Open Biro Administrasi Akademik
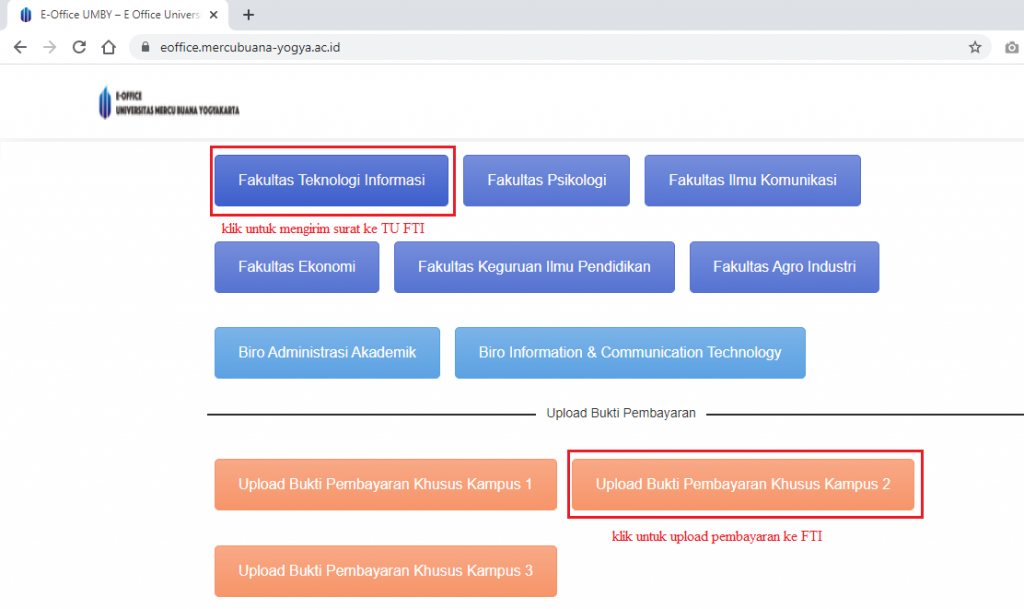This screenshot has width=1024, height=609. pos(326,352)
